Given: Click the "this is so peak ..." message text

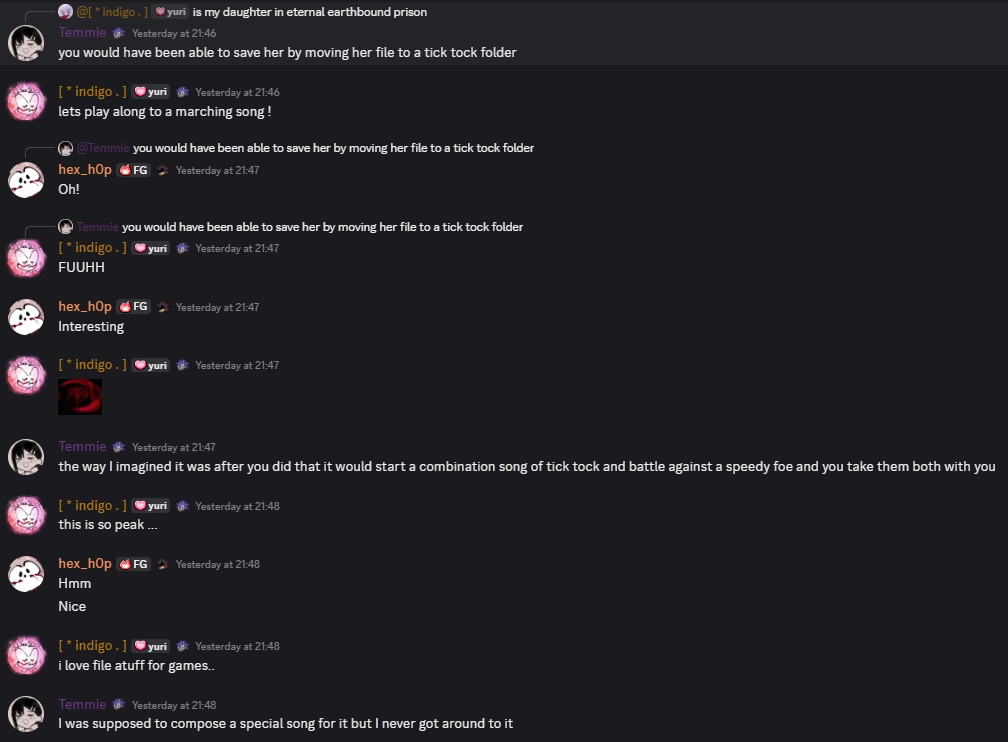Looking at the screenshot, I should [x=108, y=525].
